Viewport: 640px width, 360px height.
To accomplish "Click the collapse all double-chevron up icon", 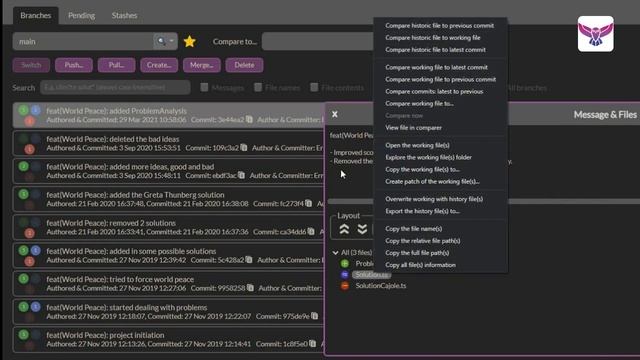I will click(344, 229).
